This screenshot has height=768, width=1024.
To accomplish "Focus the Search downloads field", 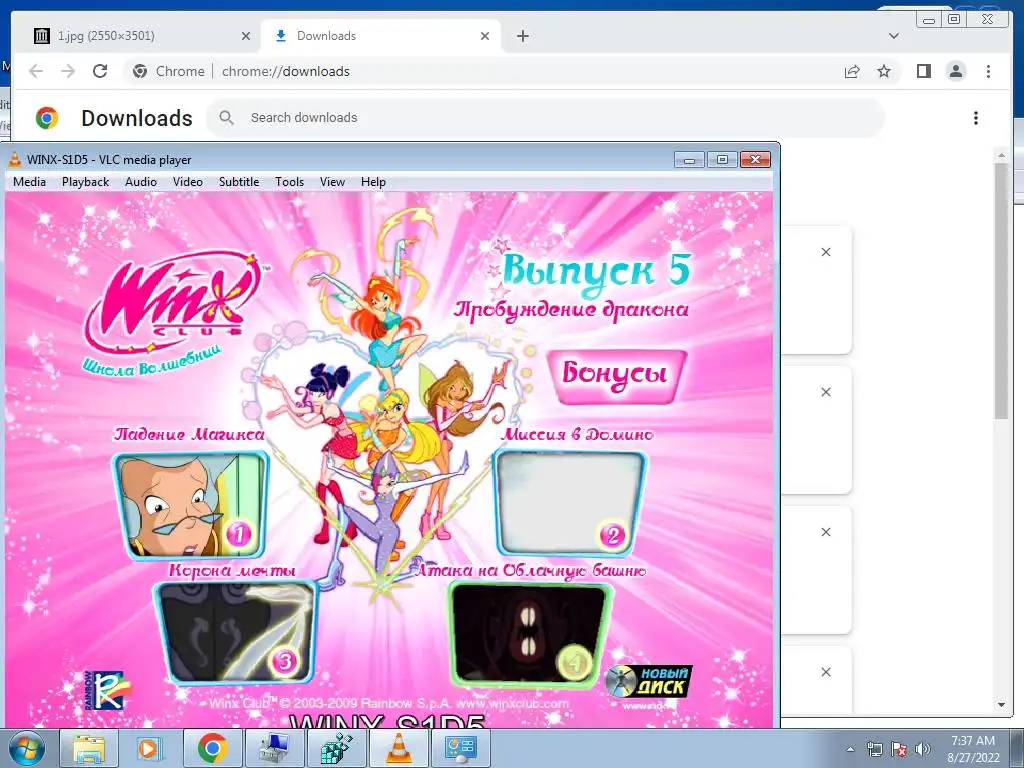I will tap(545, 118).
